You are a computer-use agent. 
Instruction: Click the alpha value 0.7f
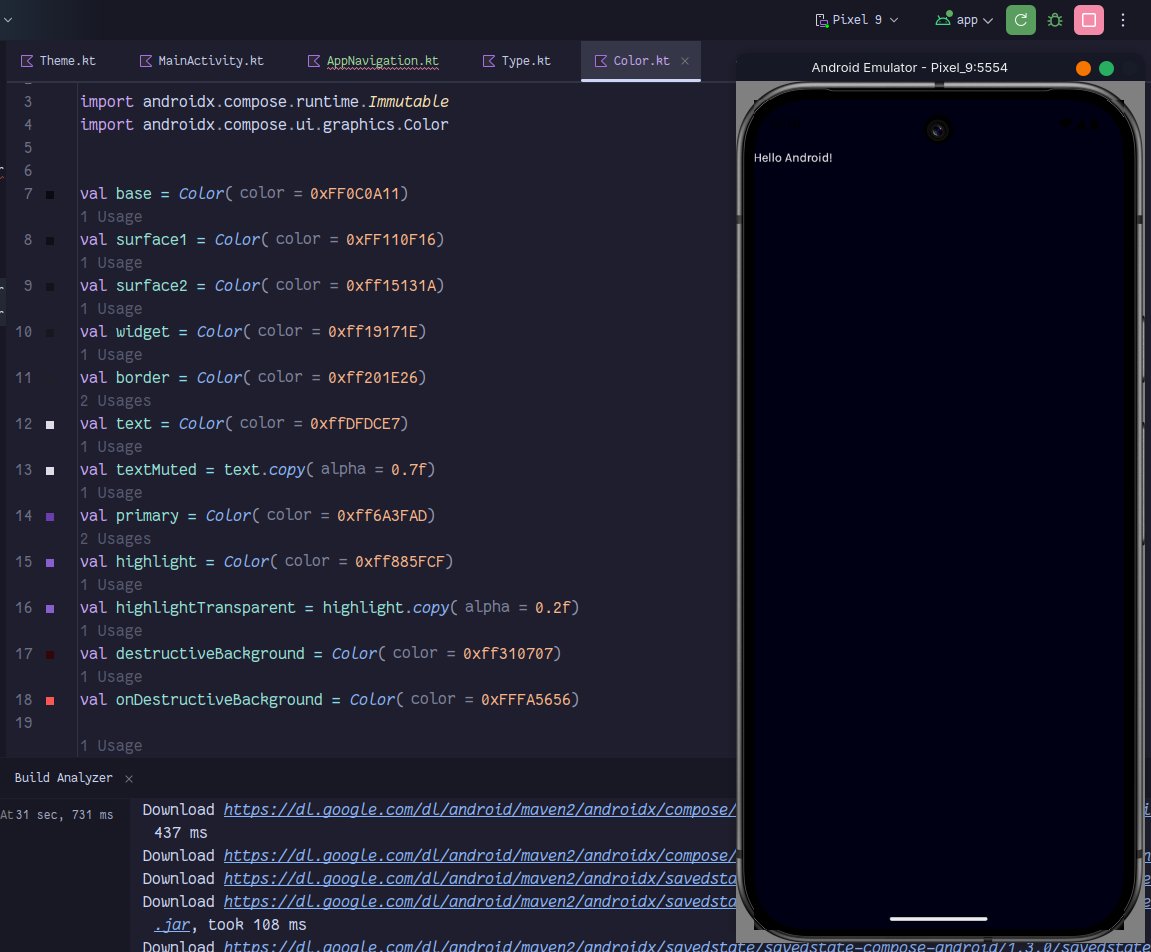click(x=408, y=469)
